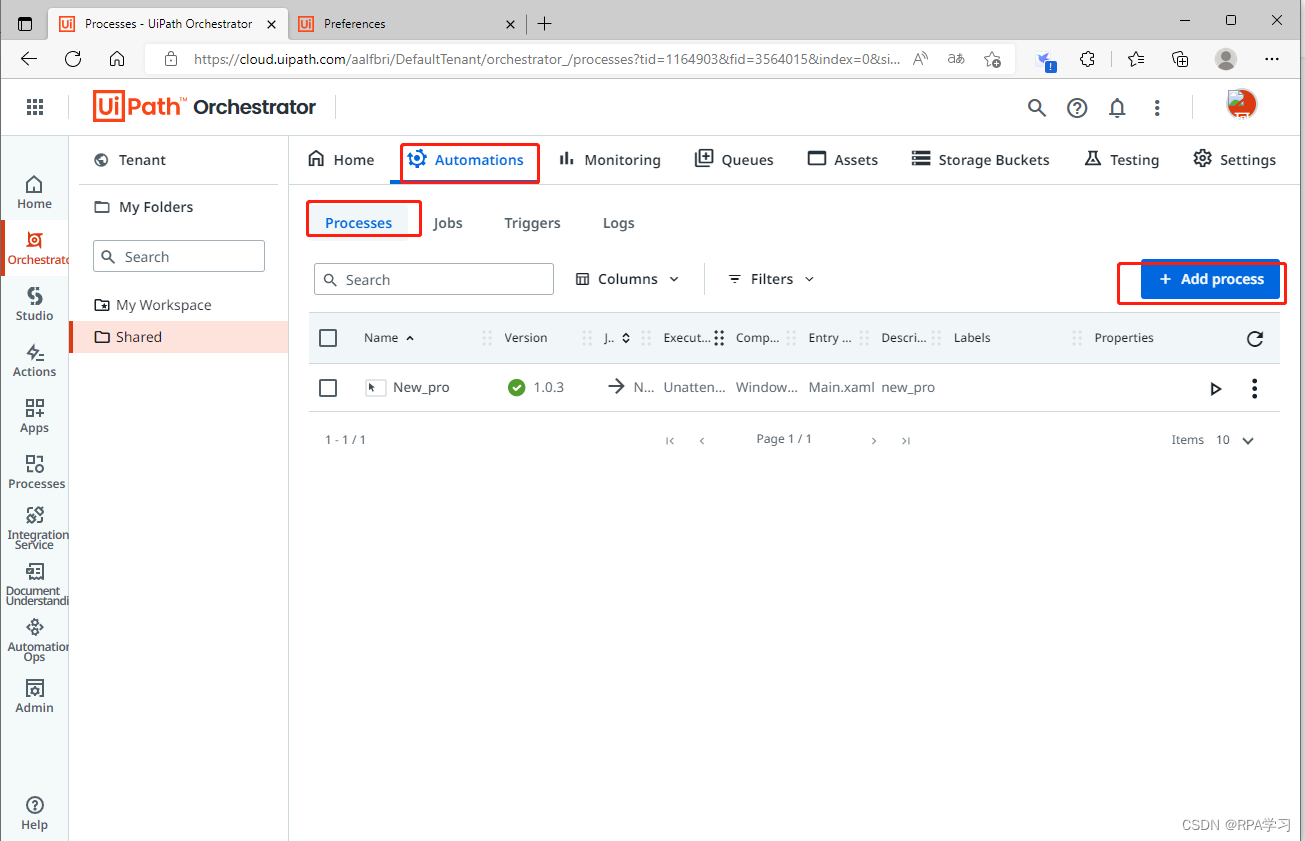Select the checkbox for New_pro
The image size is (1305, 841).
click(328, 388)
